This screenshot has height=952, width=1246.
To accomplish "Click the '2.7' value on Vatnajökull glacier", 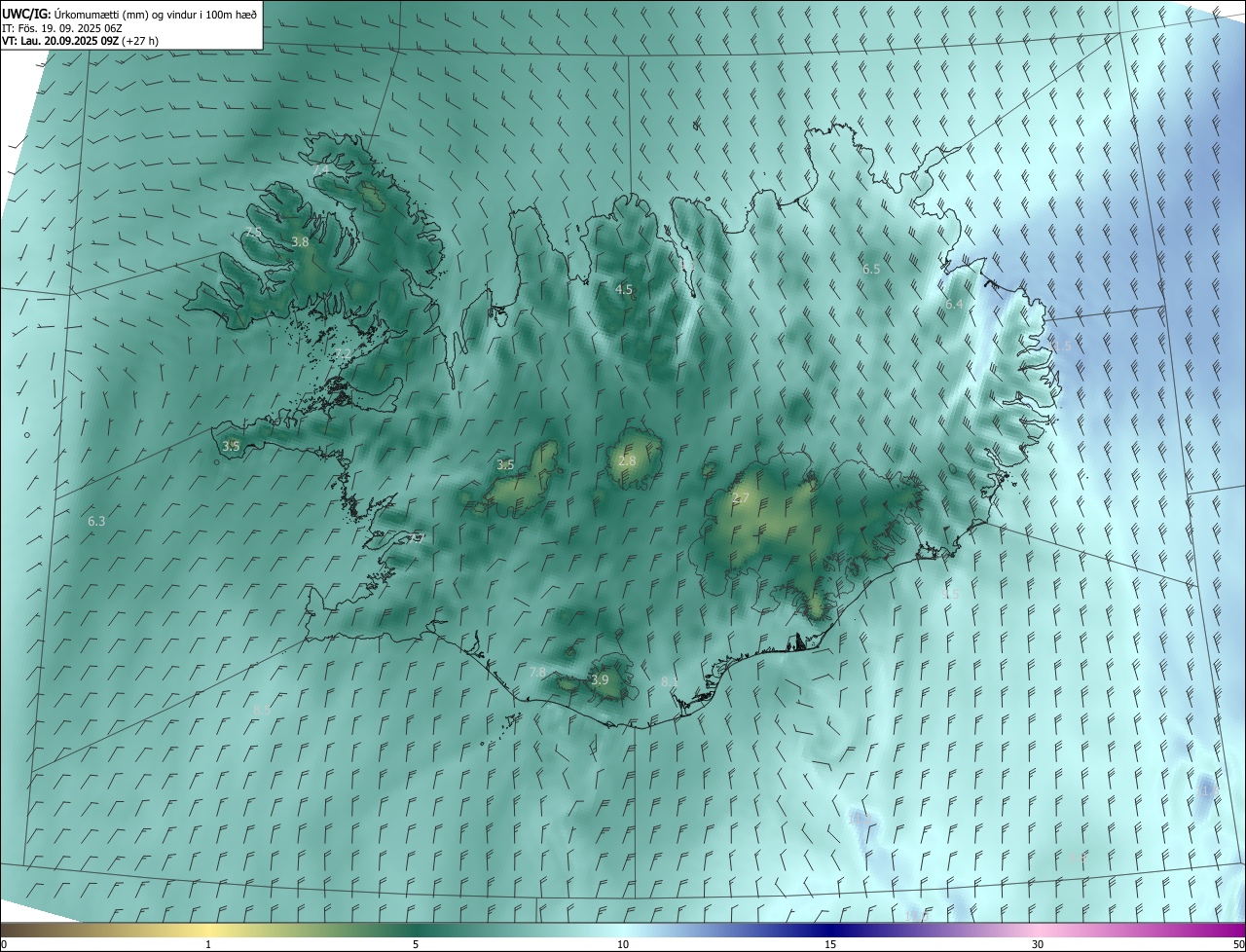I will [740, 499].
